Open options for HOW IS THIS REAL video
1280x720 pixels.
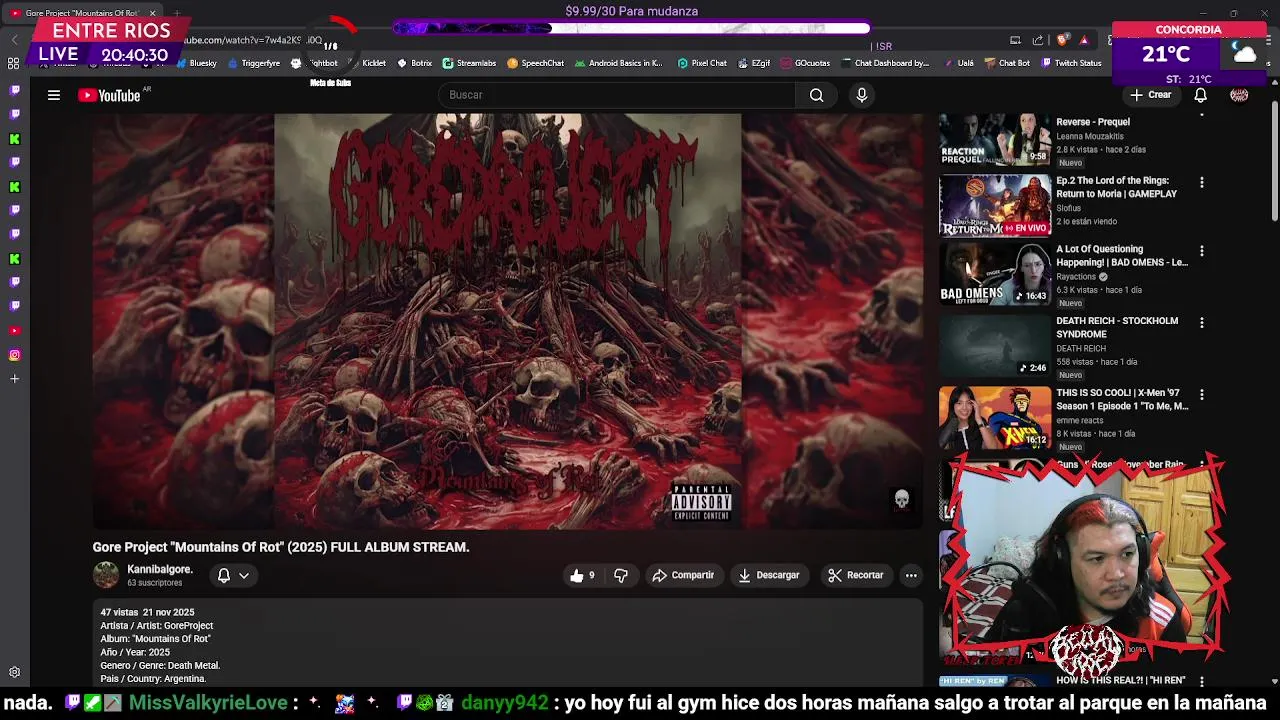1202,681
